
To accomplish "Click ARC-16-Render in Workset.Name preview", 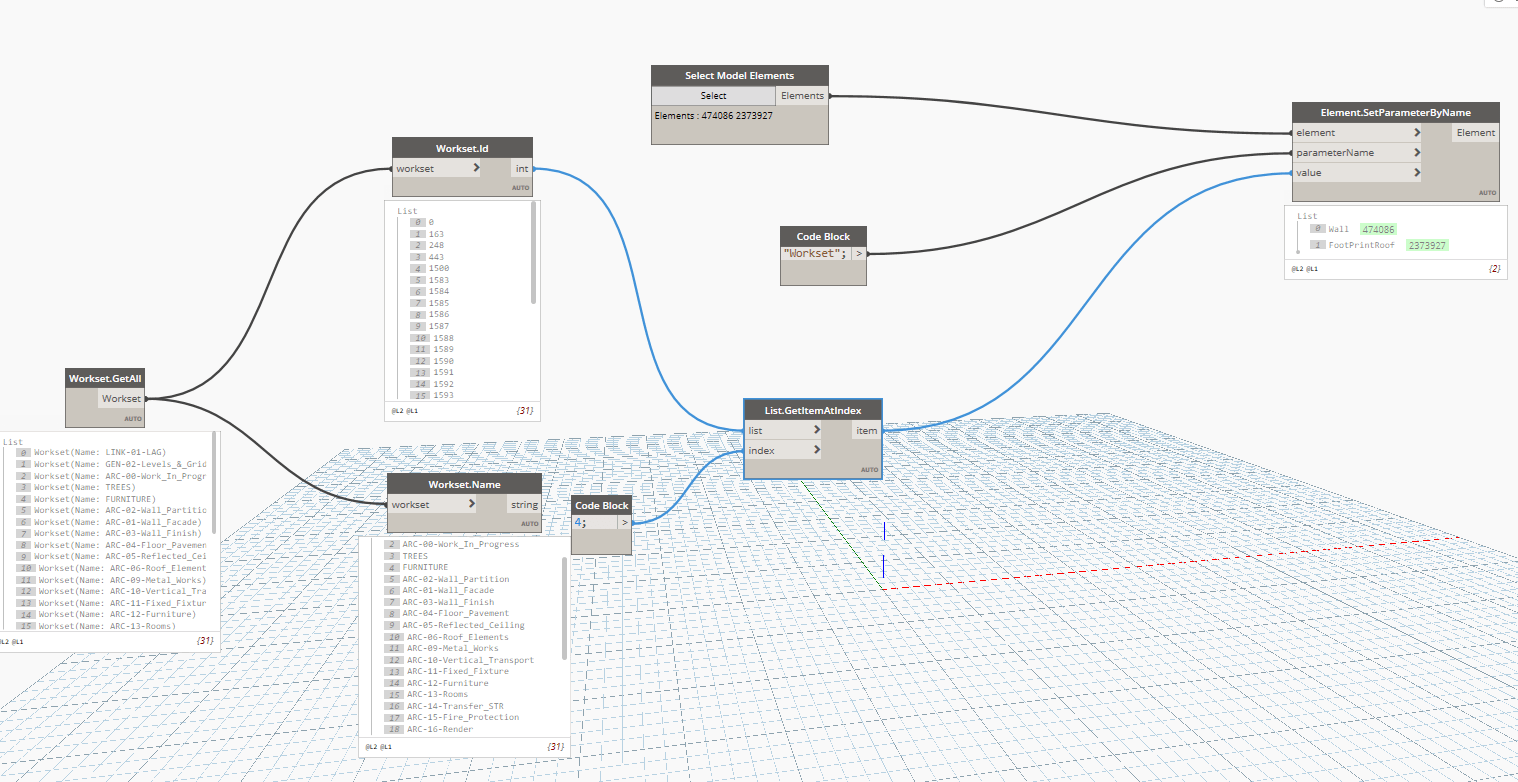I will tap(440, 729).
